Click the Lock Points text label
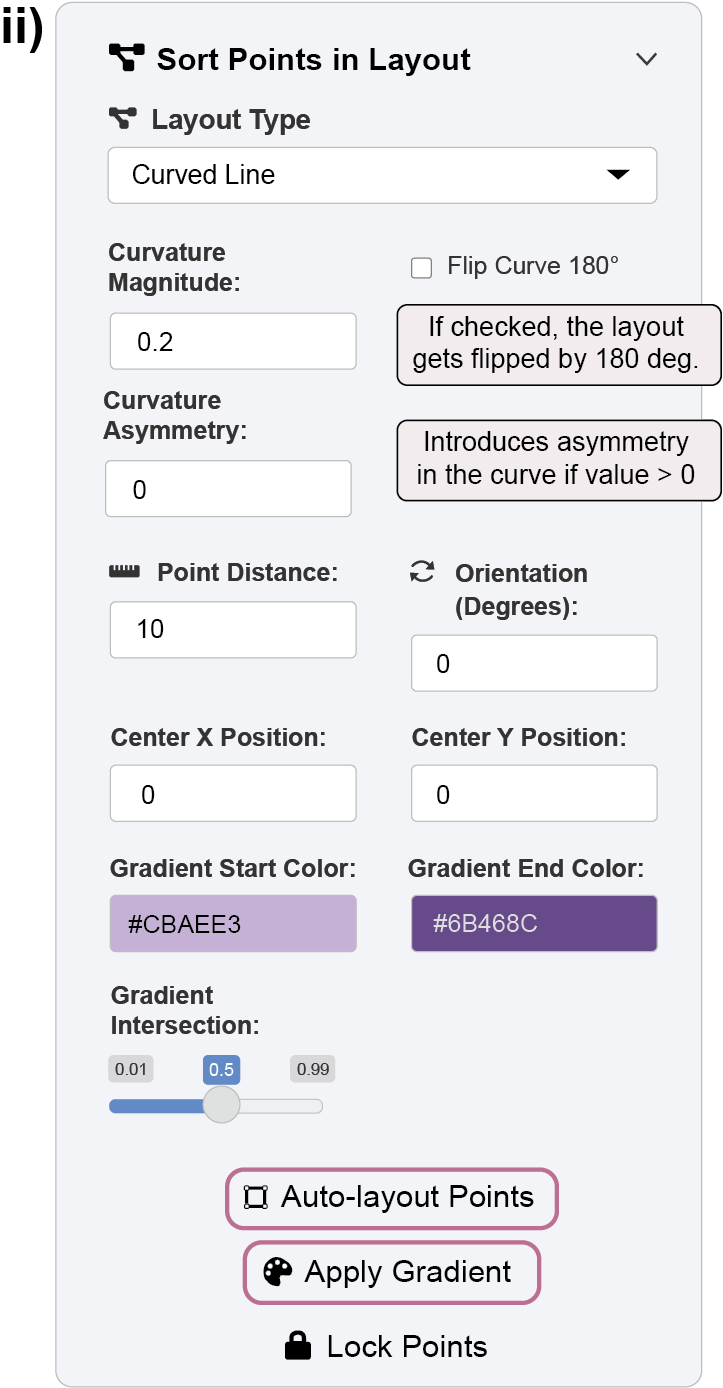This screenshot has height=1388, width=723. point(407,1346)
